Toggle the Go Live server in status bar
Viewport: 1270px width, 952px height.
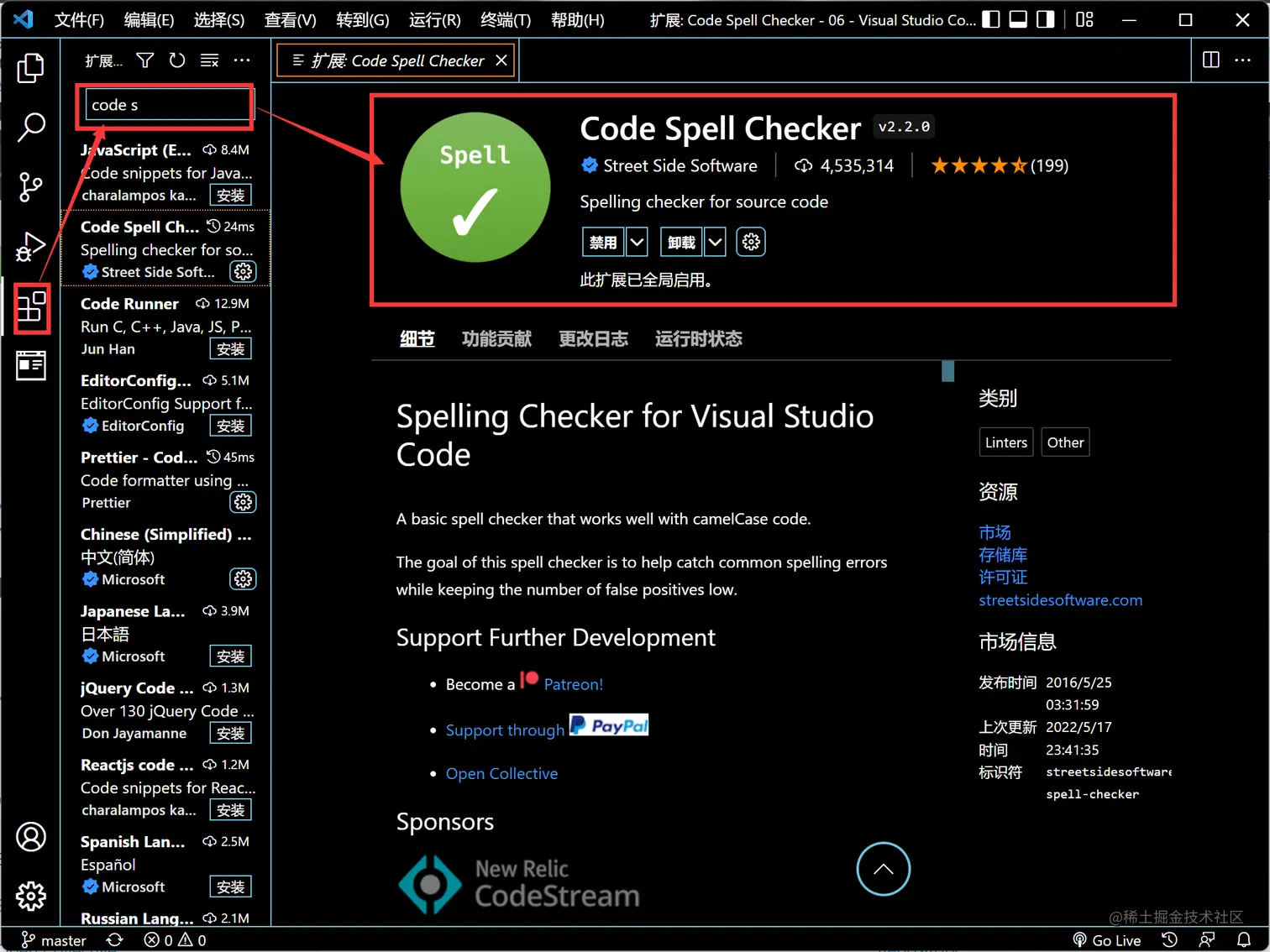(x=1107, y=940)
